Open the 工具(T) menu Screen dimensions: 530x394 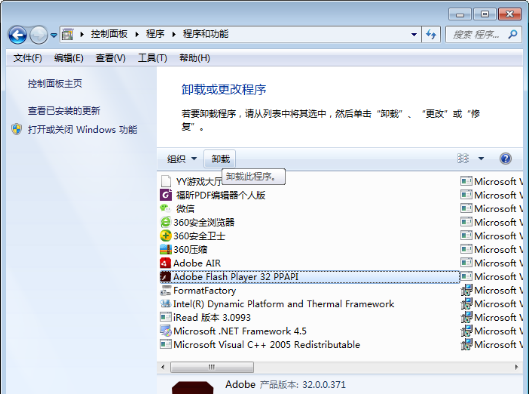click(152, 58)
